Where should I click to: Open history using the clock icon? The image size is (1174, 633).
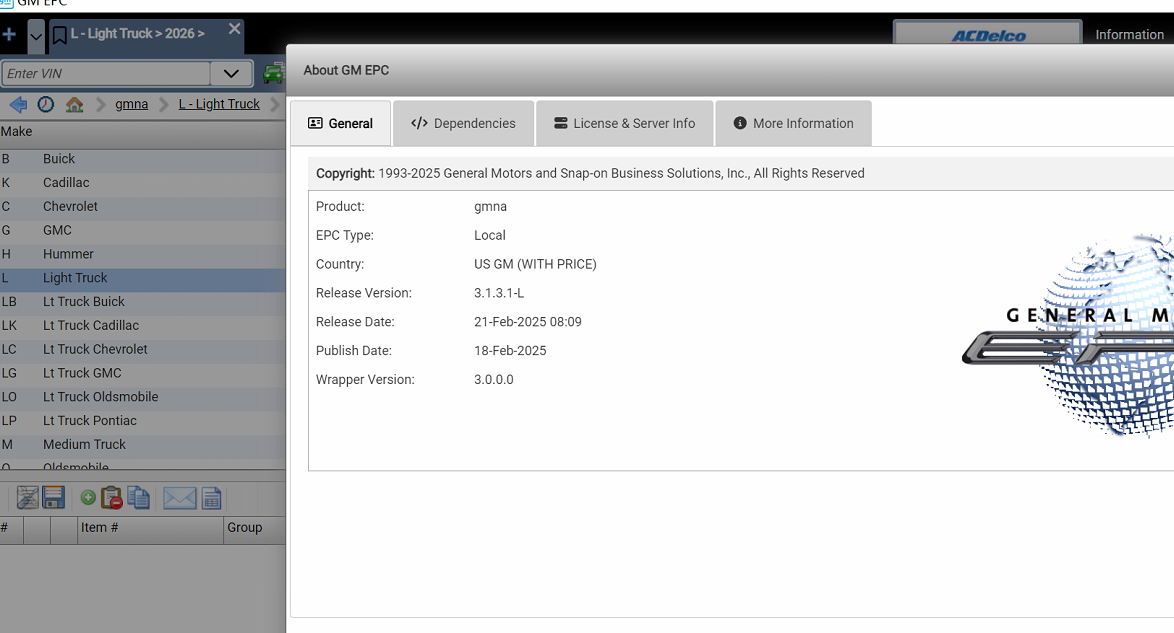coord(46,104)
